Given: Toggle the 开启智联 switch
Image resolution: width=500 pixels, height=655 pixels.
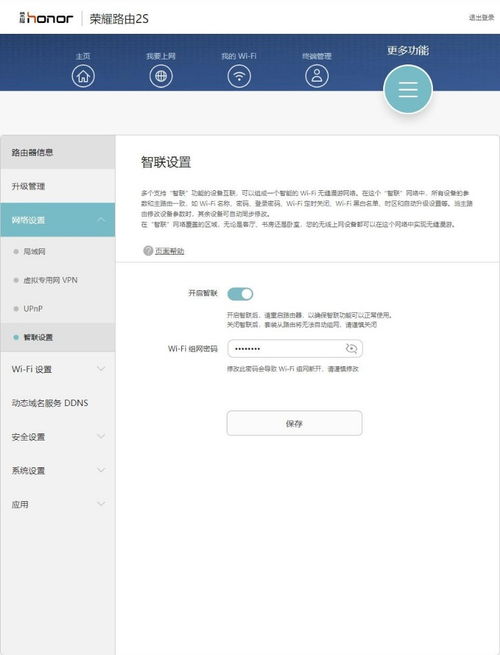Looking at the screenshot, I should click(x=240, y=294).
